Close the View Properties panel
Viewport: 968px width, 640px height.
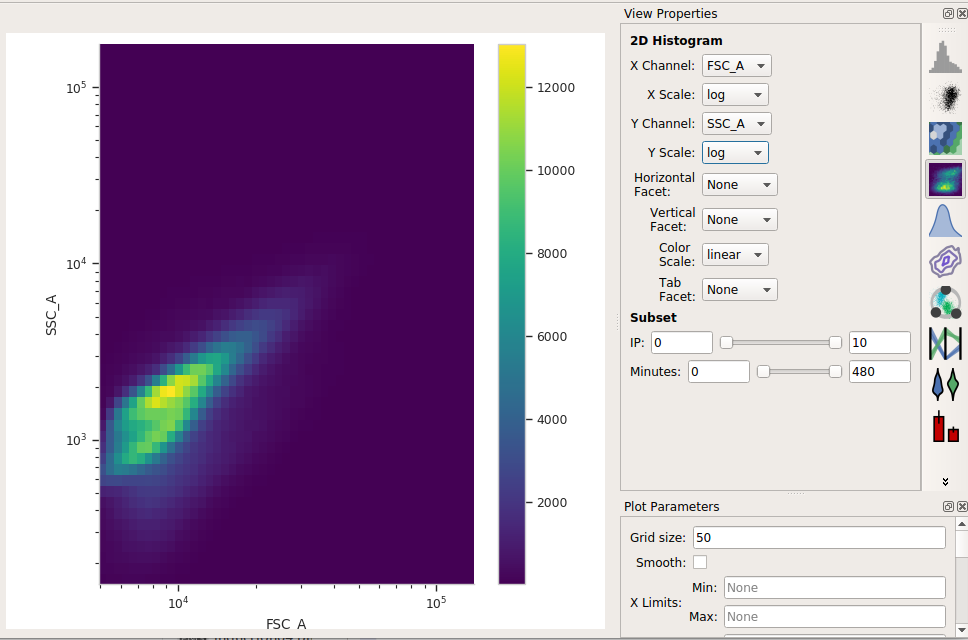[962, 13]
